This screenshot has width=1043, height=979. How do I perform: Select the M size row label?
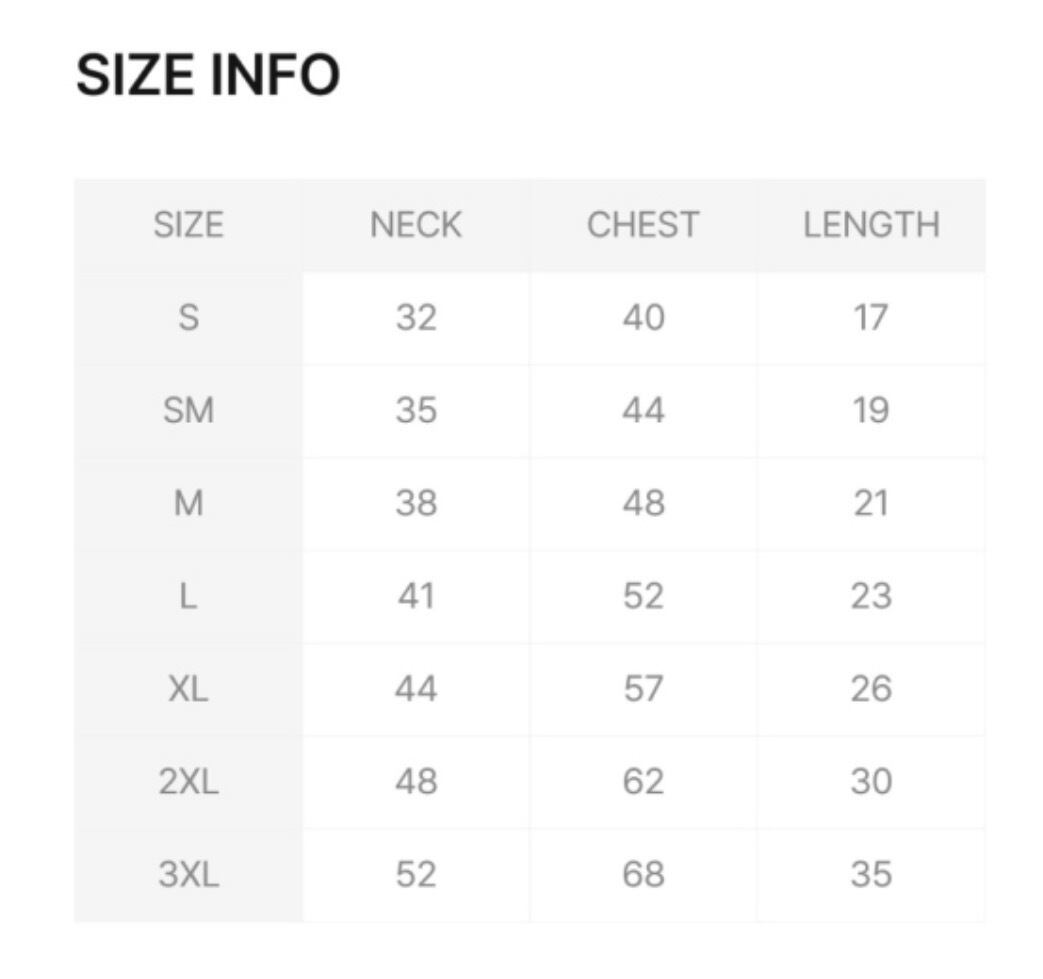click(188, 503)
